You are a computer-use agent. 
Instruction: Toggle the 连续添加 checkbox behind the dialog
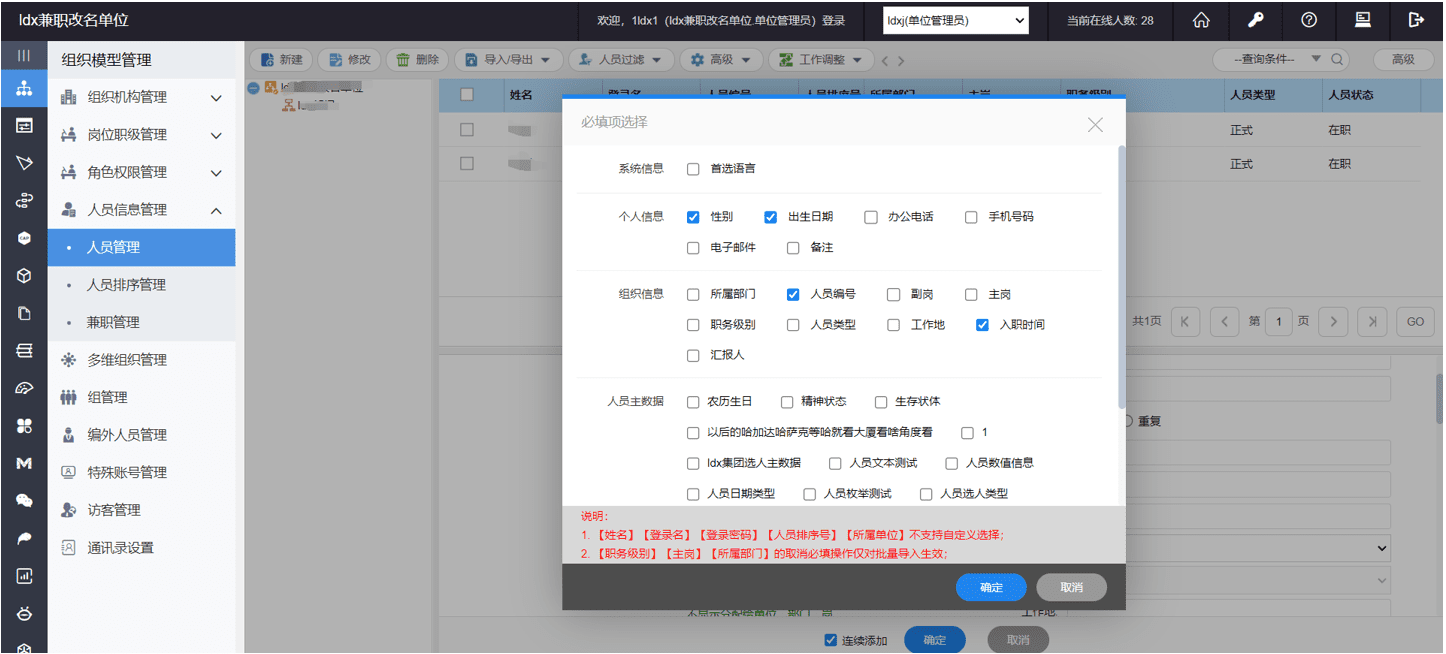click(830, 640)
